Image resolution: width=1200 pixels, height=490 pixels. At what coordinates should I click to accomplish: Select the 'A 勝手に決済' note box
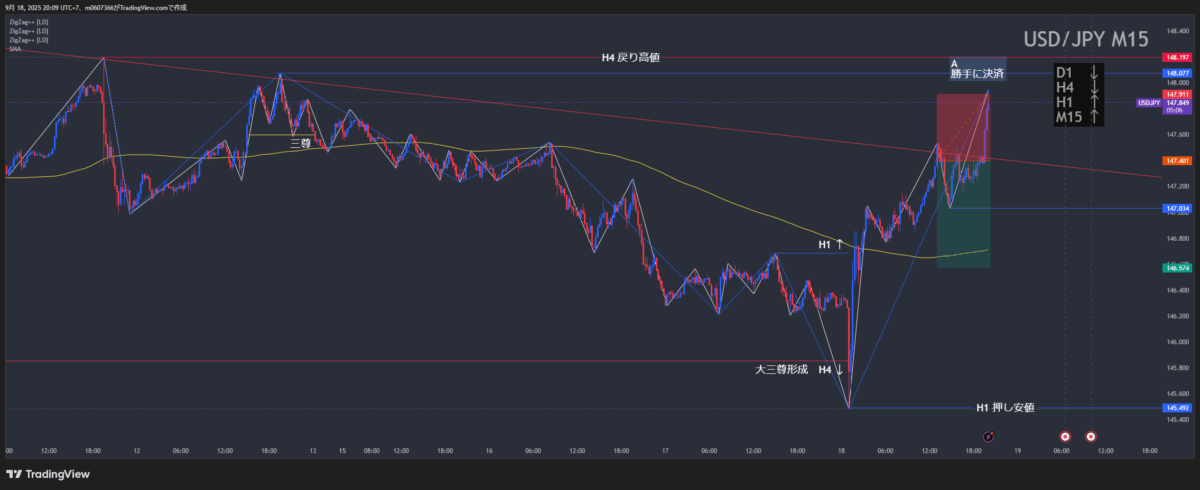pos(977,68)
